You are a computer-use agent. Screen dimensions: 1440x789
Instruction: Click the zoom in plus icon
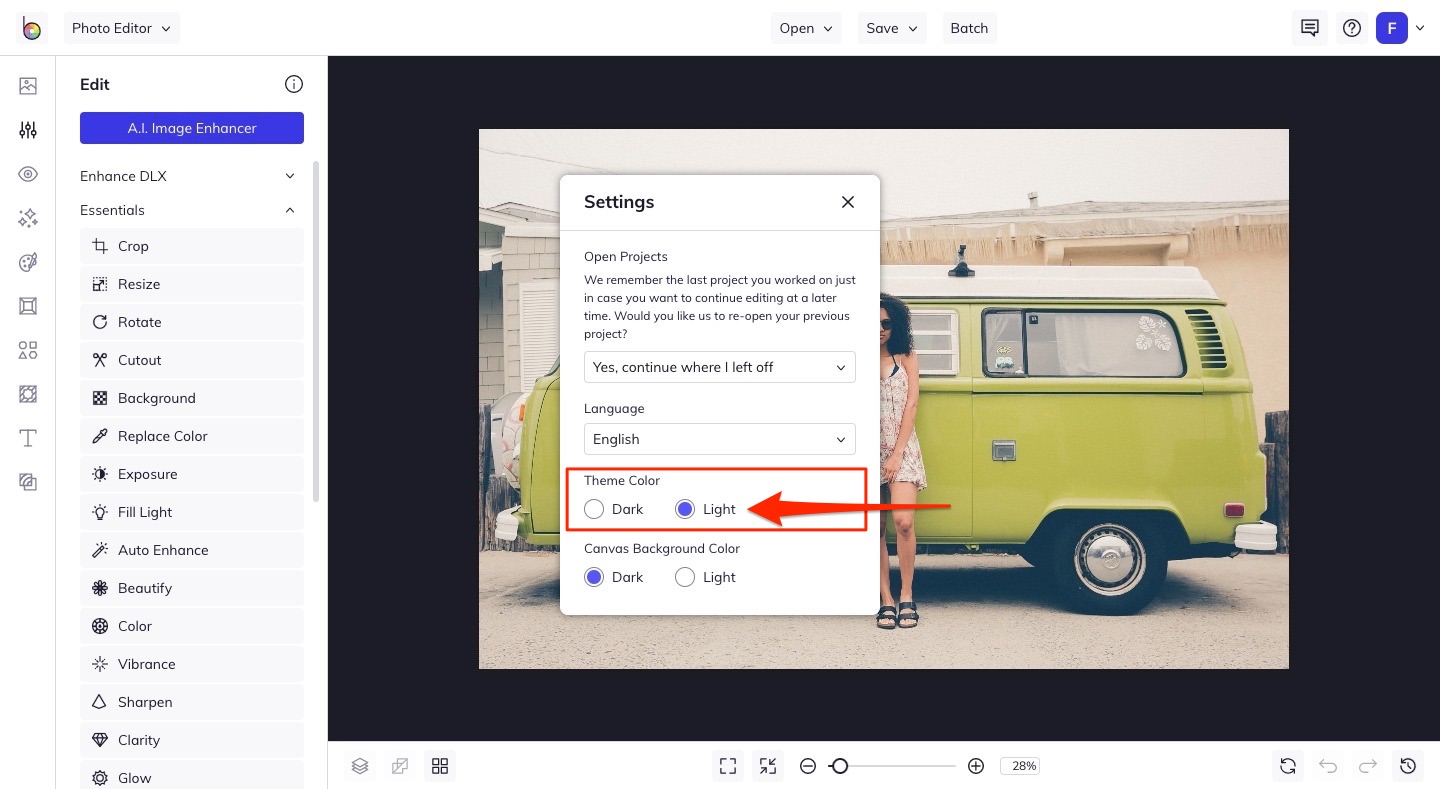point(976,766)
